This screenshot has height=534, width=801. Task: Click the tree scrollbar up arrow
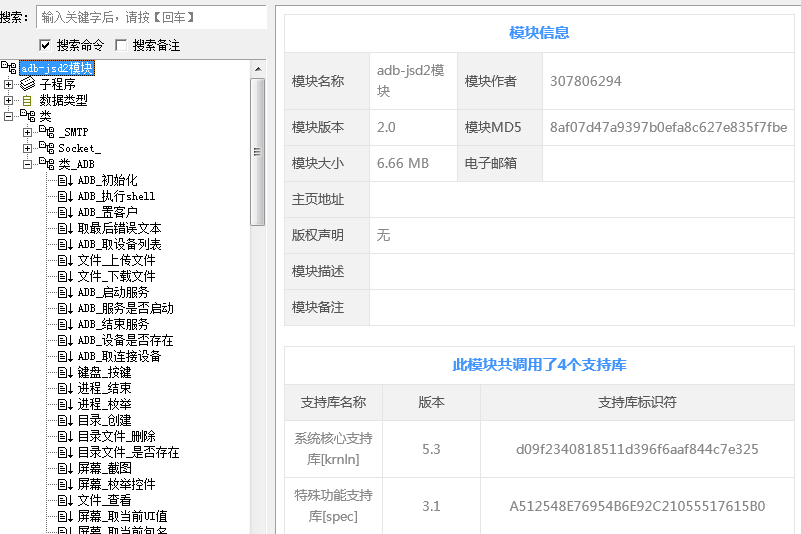tap(258, 69)
